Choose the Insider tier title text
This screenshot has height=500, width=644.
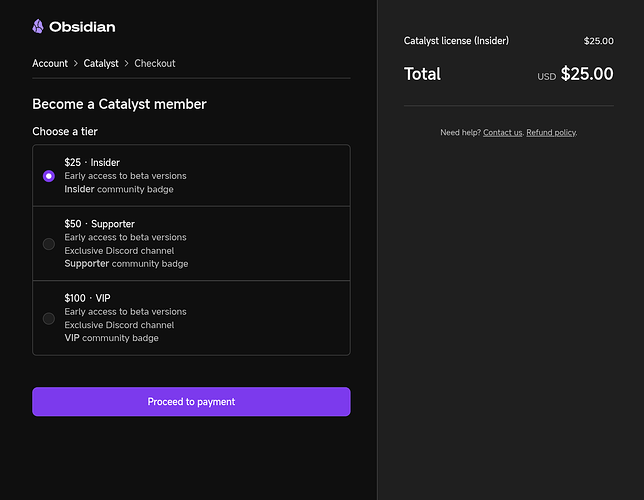92,162
